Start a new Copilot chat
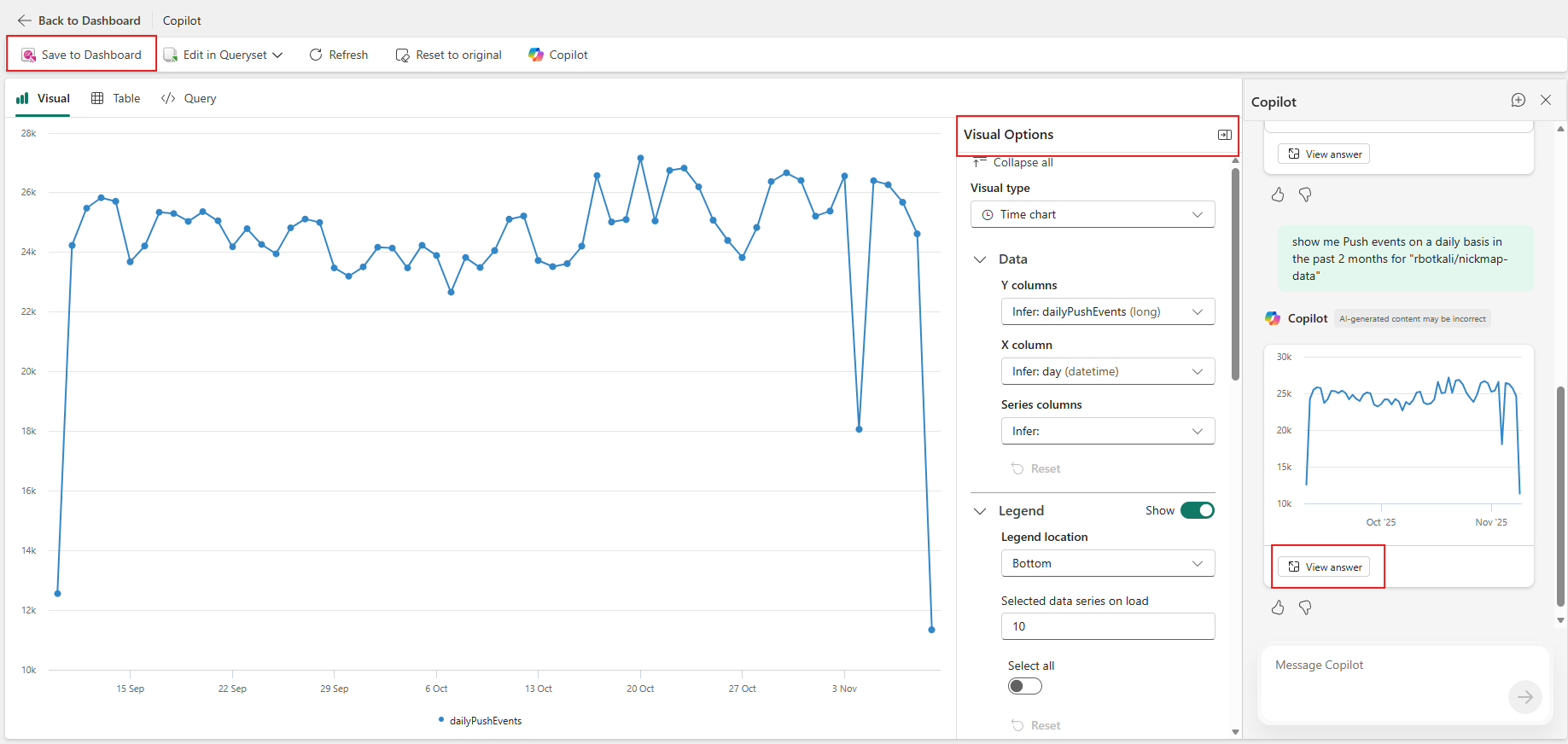The image size is (1568, 744). click(x=1518, y=101)
